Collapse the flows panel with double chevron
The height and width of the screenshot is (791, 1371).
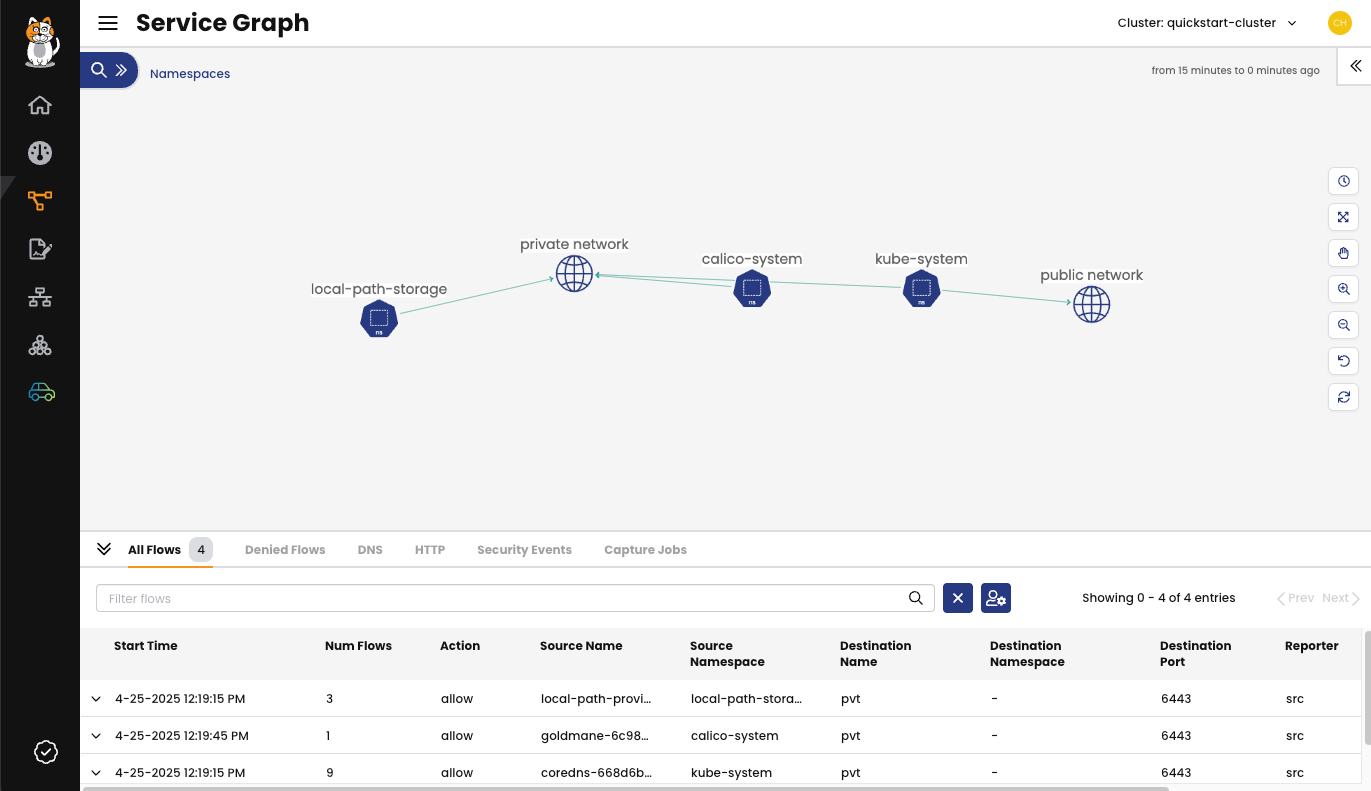tap(104, 548)
